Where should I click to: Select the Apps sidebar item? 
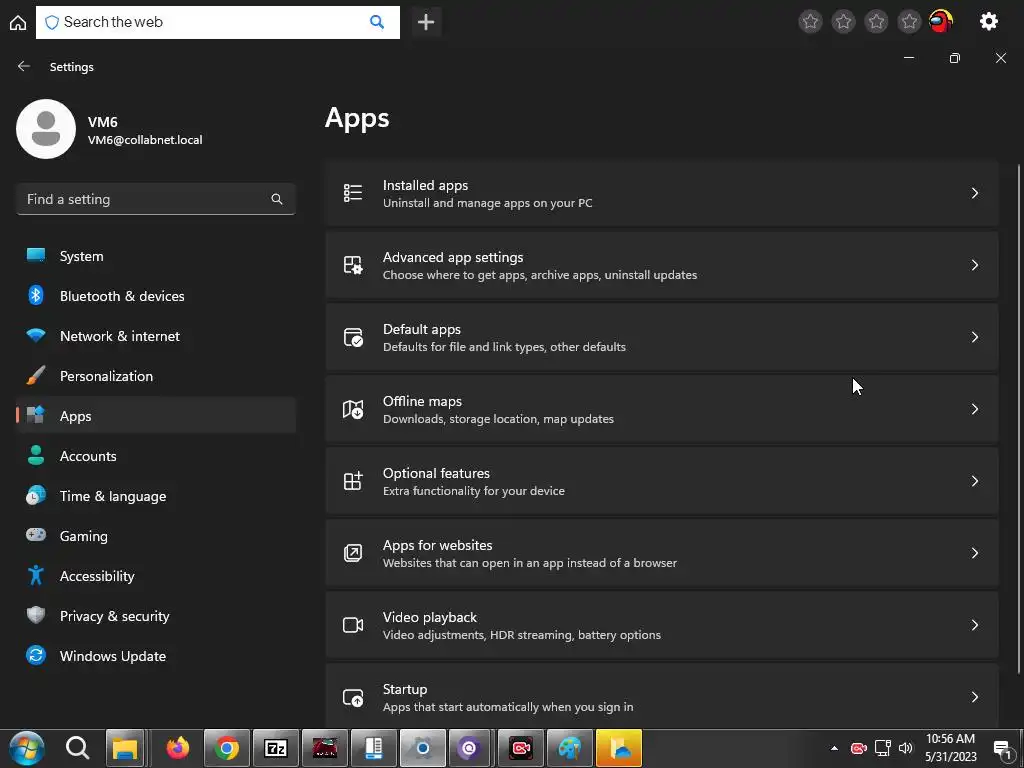click(x=156, y=416)
